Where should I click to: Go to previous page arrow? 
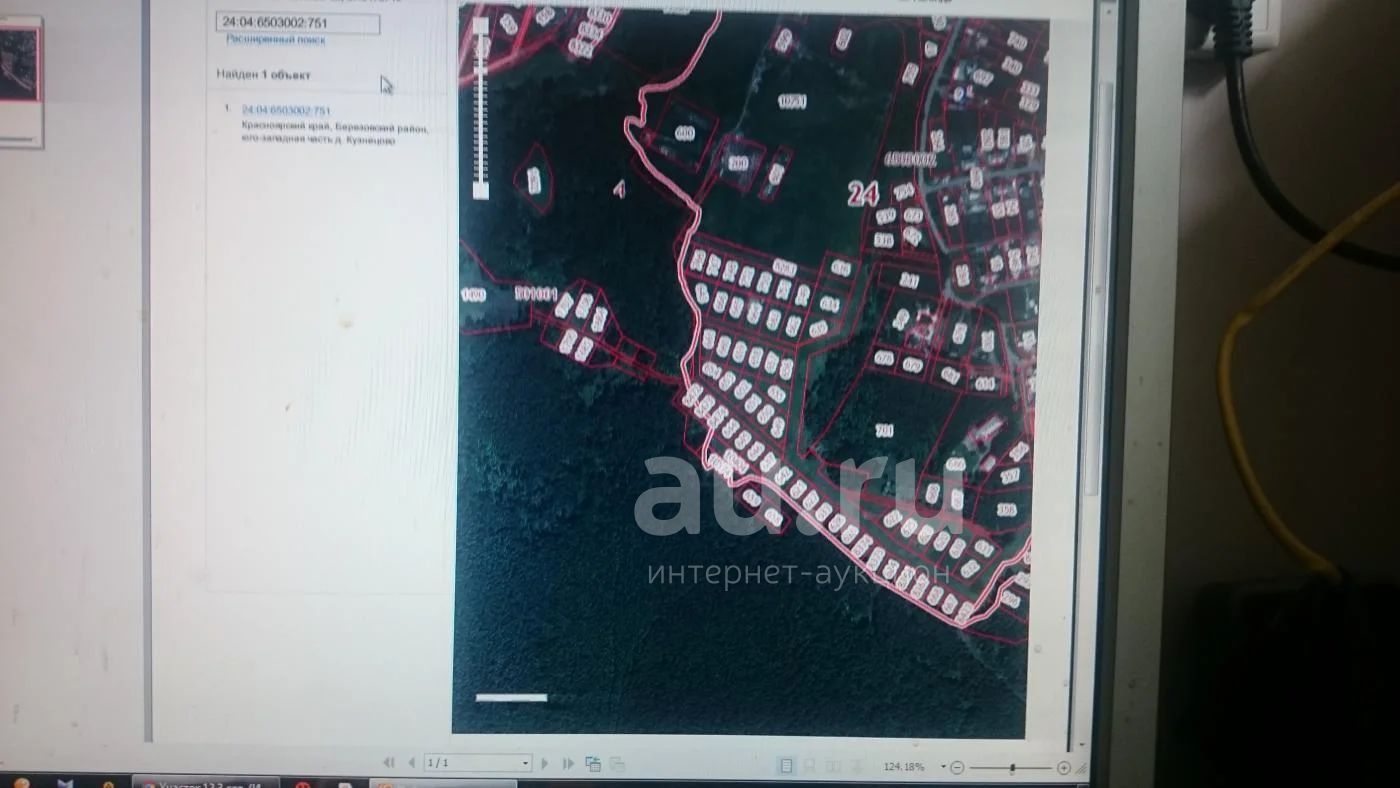pos(411,763)
